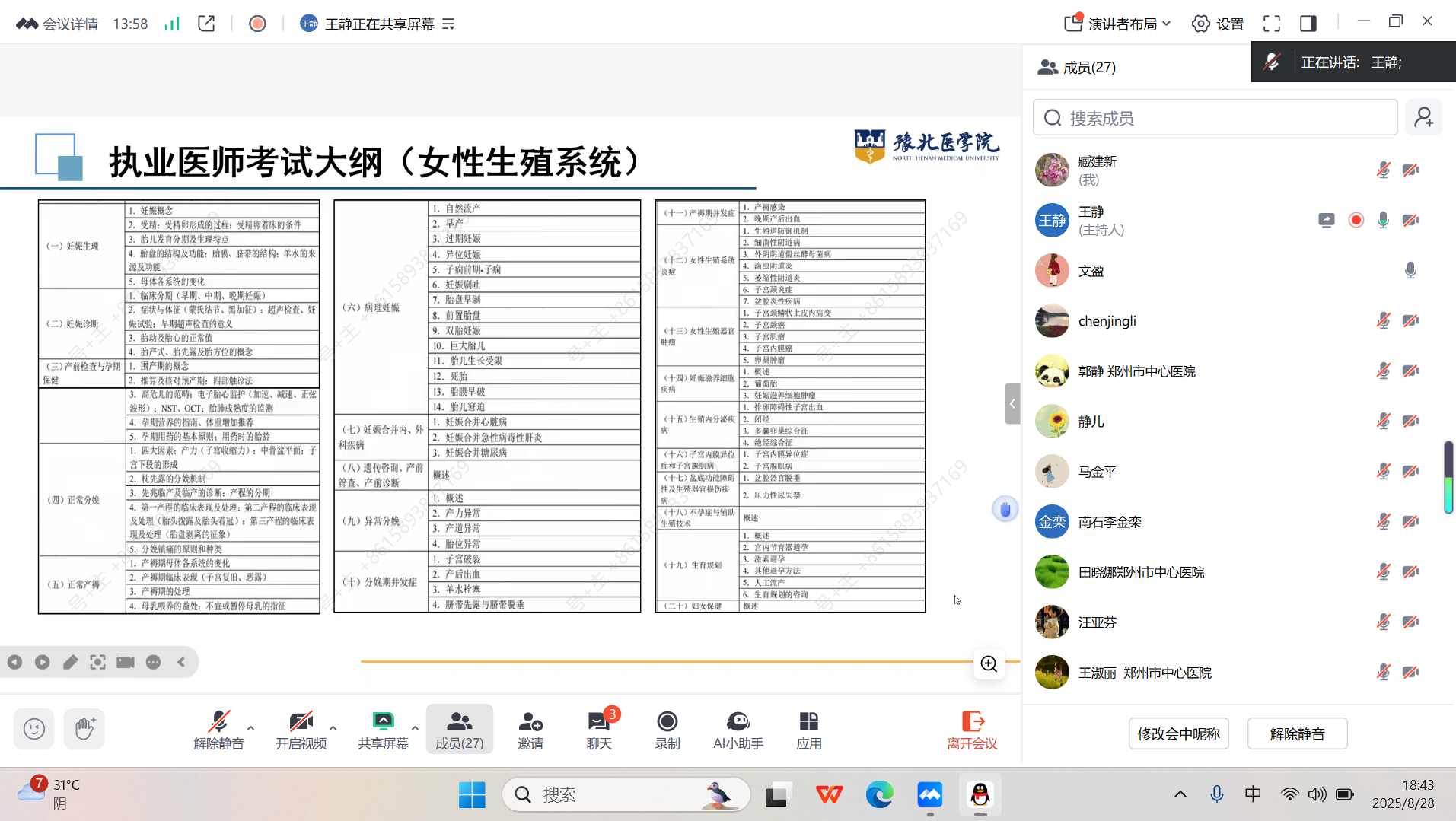Open the 成员(27) members tab

pyautogui.click(x=459, y=729)
